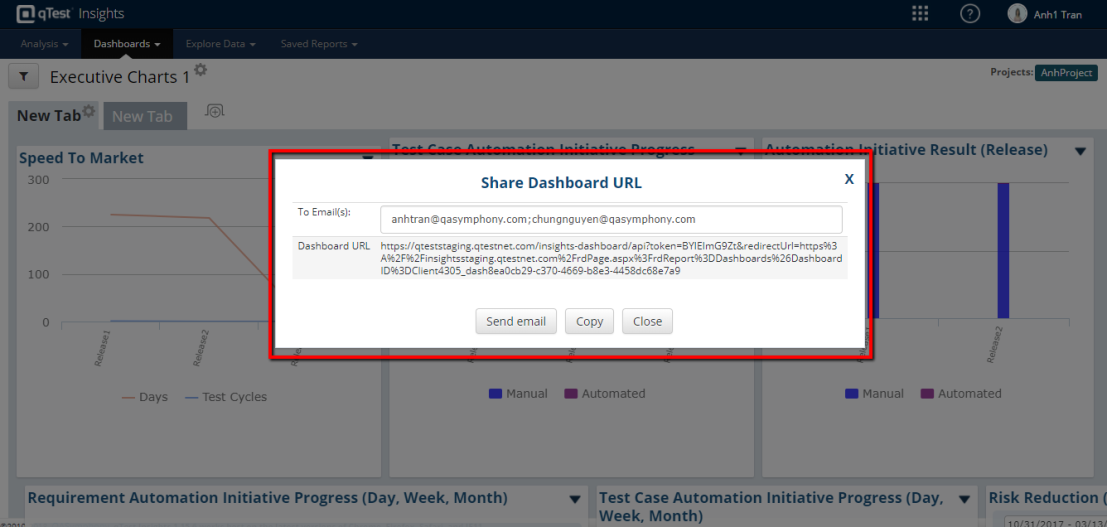Expand Requirement Automation Initiative Progress chart menu
The height and width of the screenshot is (527, 1107).
pyautogui.click(x=575, y=499)
